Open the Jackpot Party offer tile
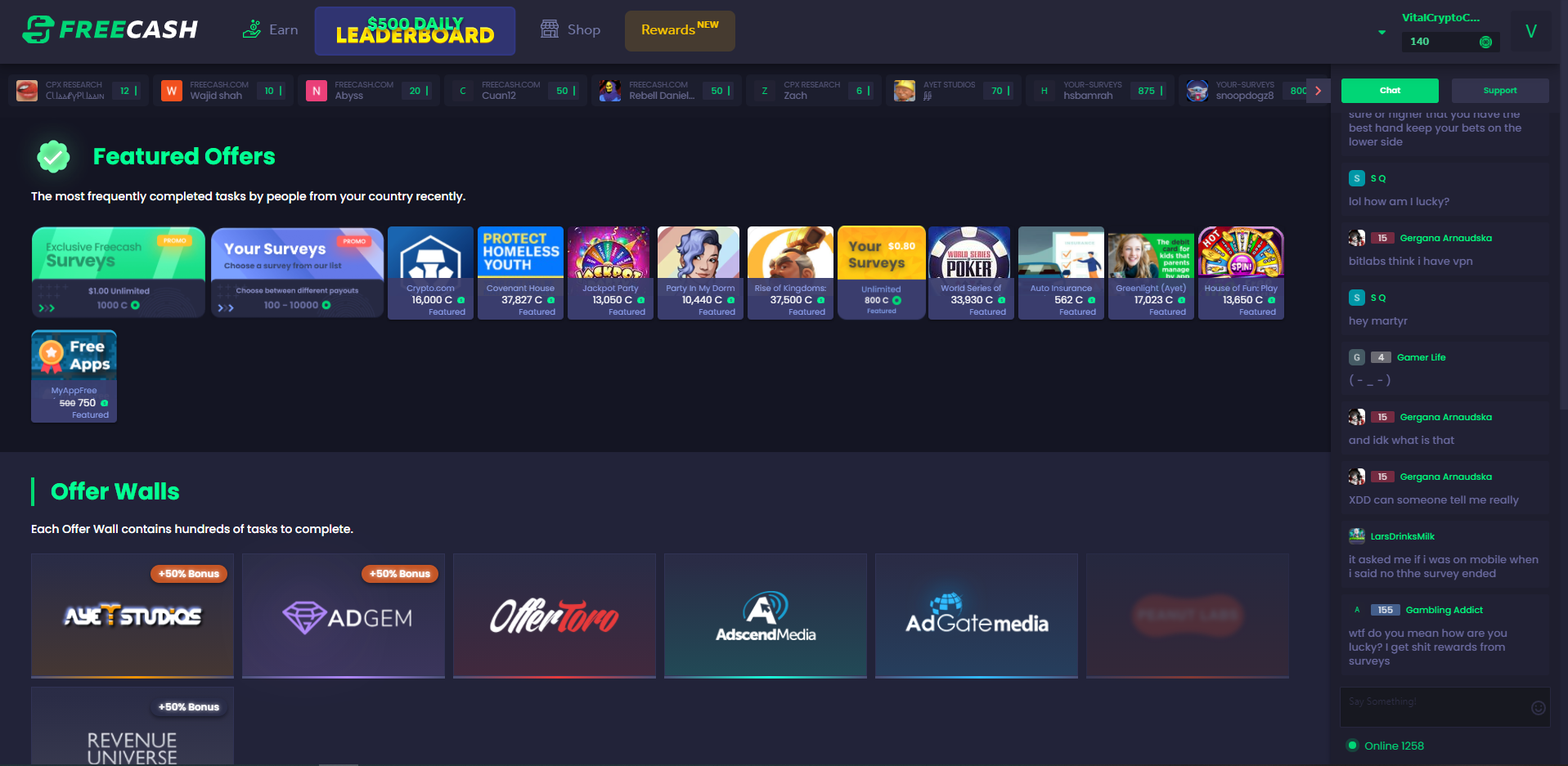 pos(610,273)
